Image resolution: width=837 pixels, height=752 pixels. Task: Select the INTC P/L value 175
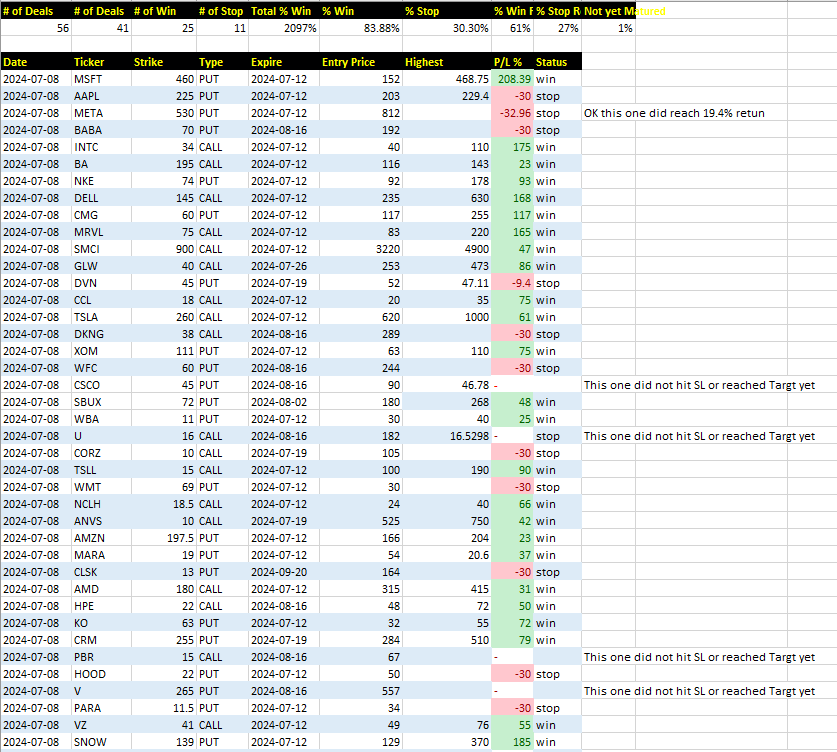(512, 147)
